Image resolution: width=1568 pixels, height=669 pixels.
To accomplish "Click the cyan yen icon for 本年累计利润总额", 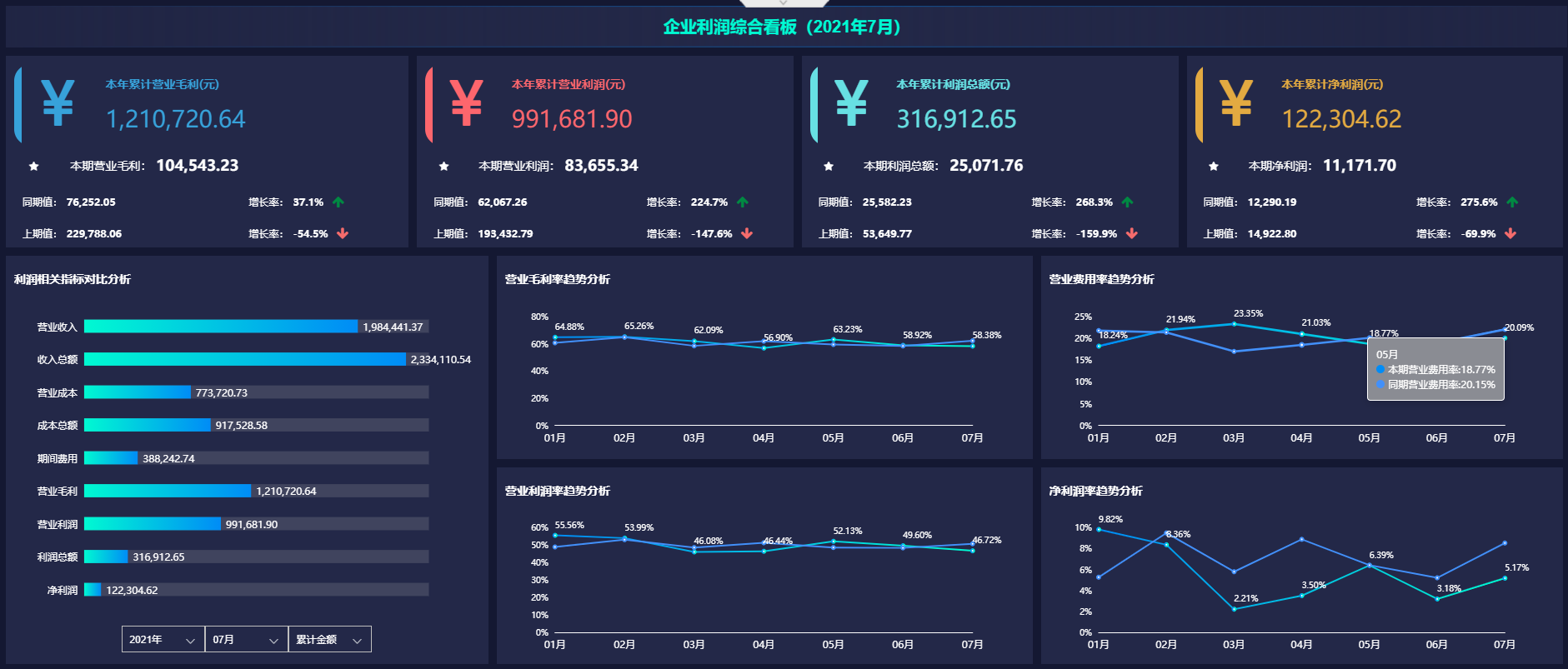I will 851,103.
